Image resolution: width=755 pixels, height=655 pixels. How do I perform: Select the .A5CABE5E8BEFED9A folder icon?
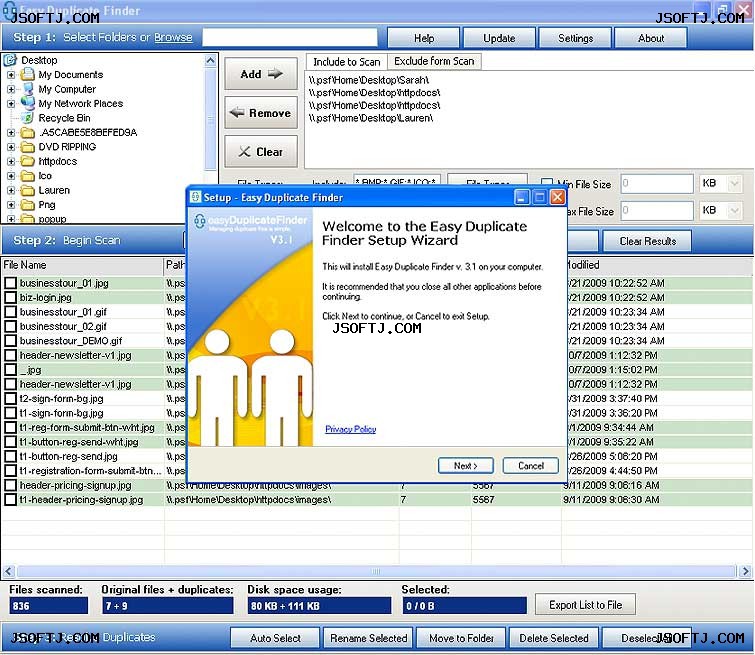click(x=28, y=132)
